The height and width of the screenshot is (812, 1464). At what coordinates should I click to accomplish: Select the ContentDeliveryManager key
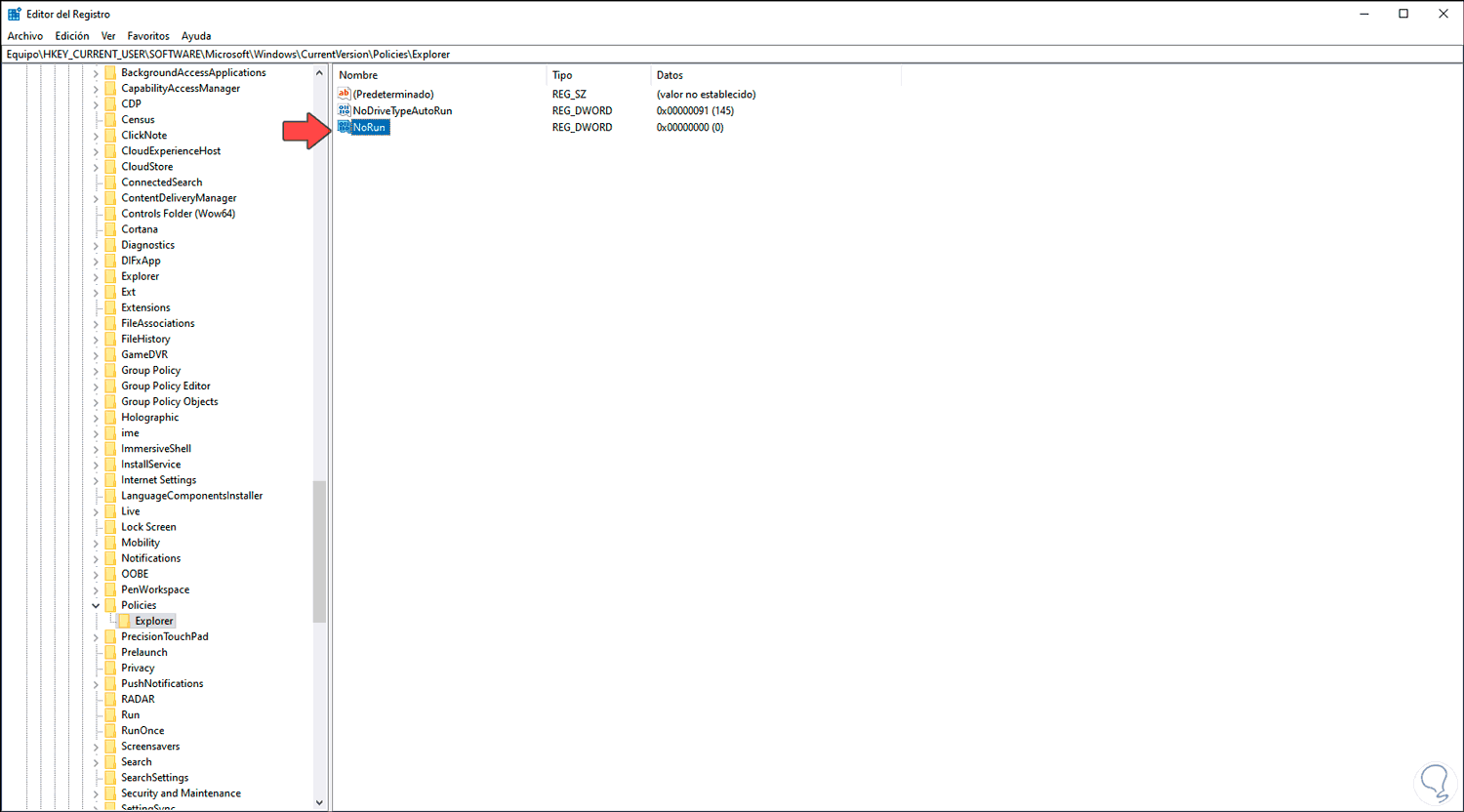pos(179,197)
